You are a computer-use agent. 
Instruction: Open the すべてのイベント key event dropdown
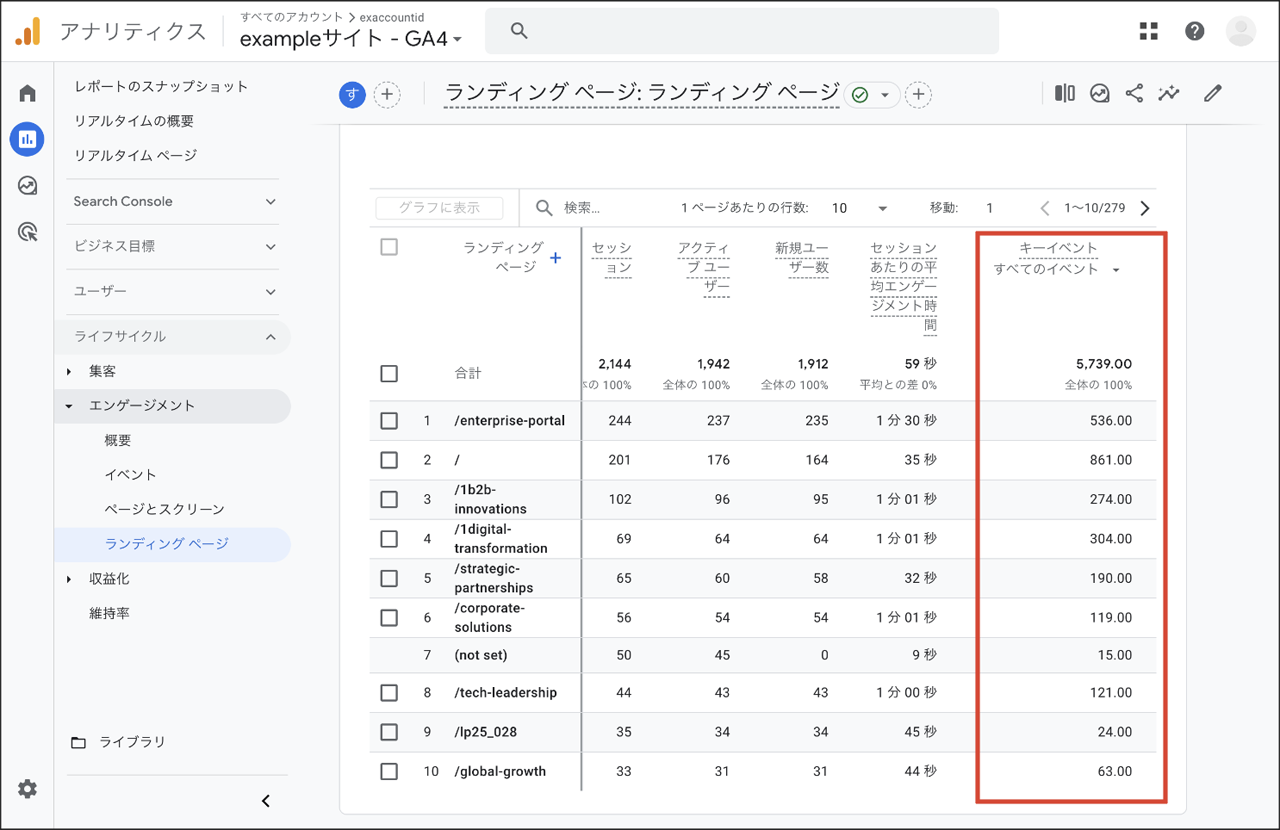(x=1056, y=269)
